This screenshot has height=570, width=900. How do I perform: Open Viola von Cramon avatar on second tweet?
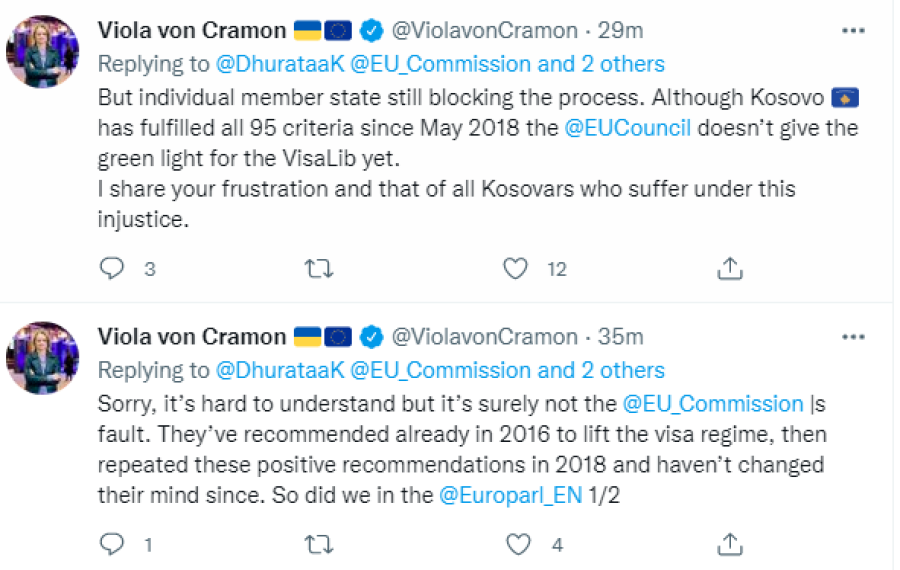[x=43, y=357]
